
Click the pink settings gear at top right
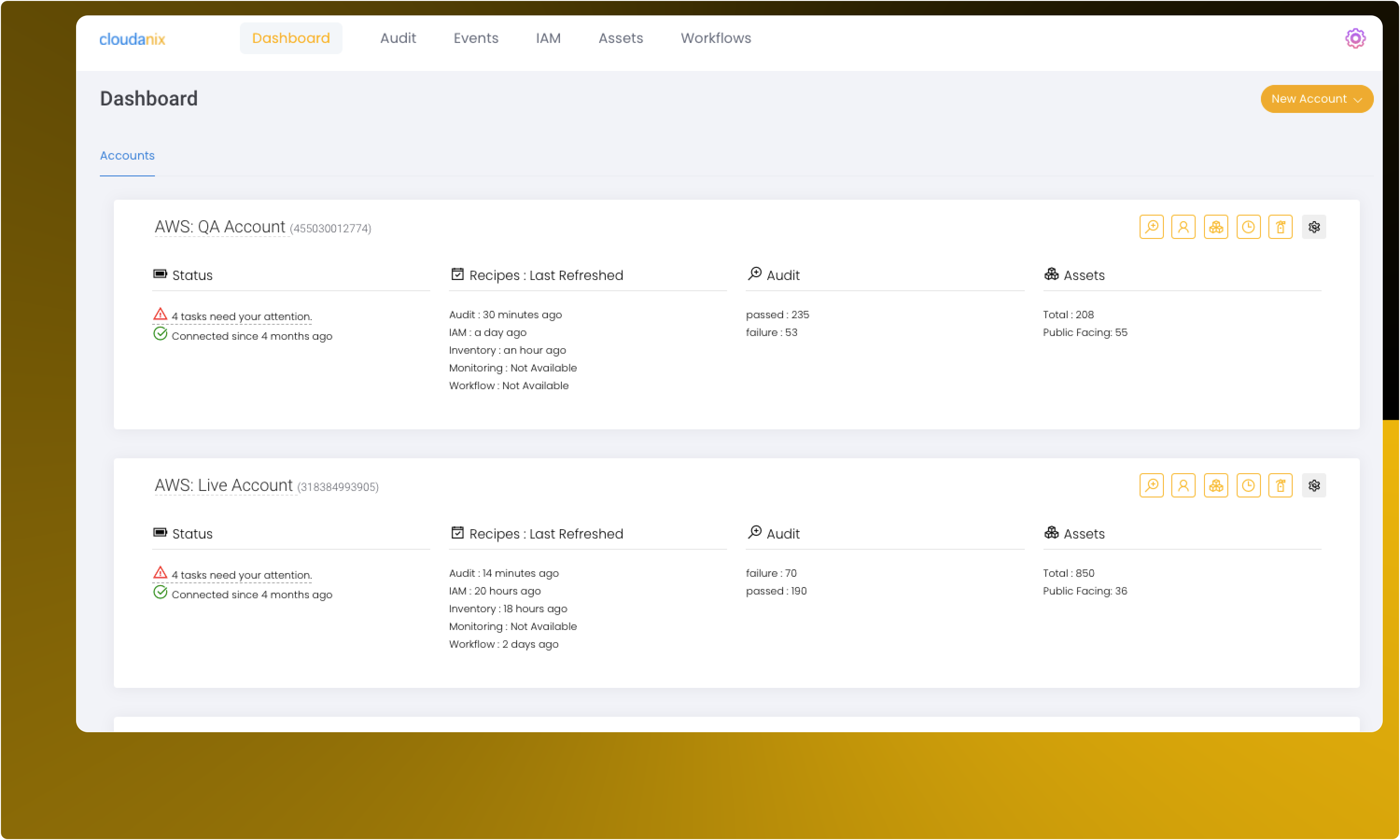[x=1355, y=38]
